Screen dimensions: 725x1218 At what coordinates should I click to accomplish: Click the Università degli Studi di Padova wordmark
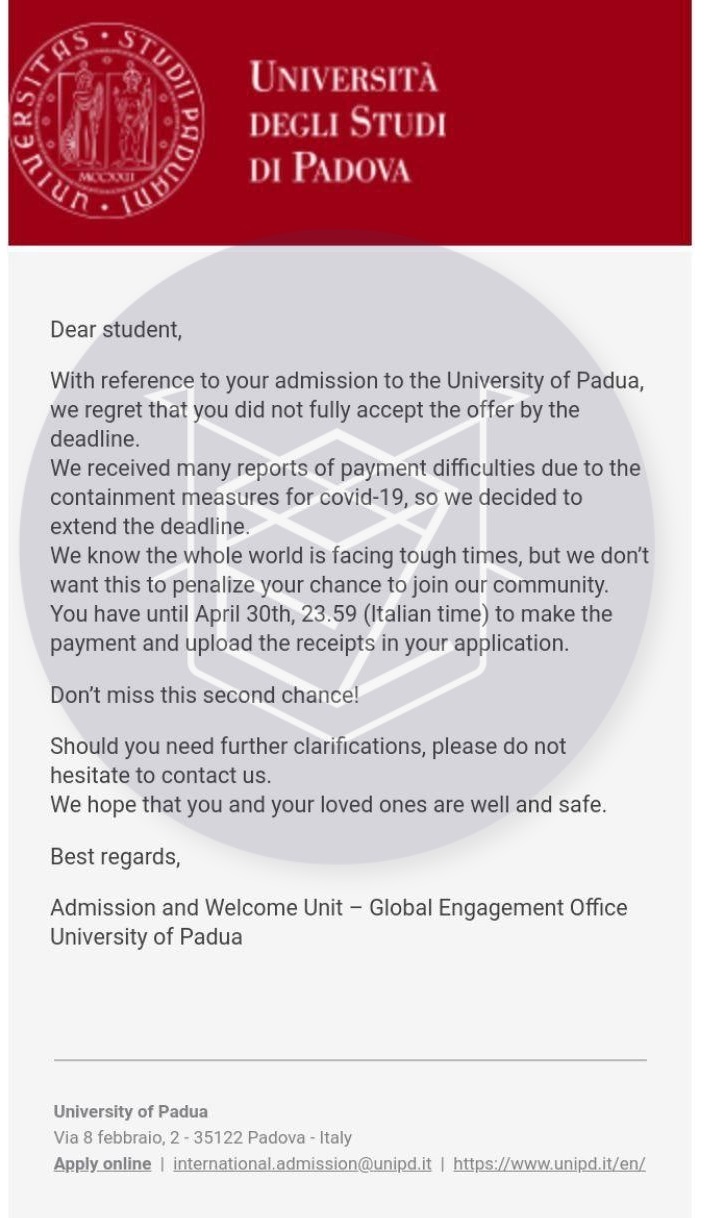[x=346, y=121]
